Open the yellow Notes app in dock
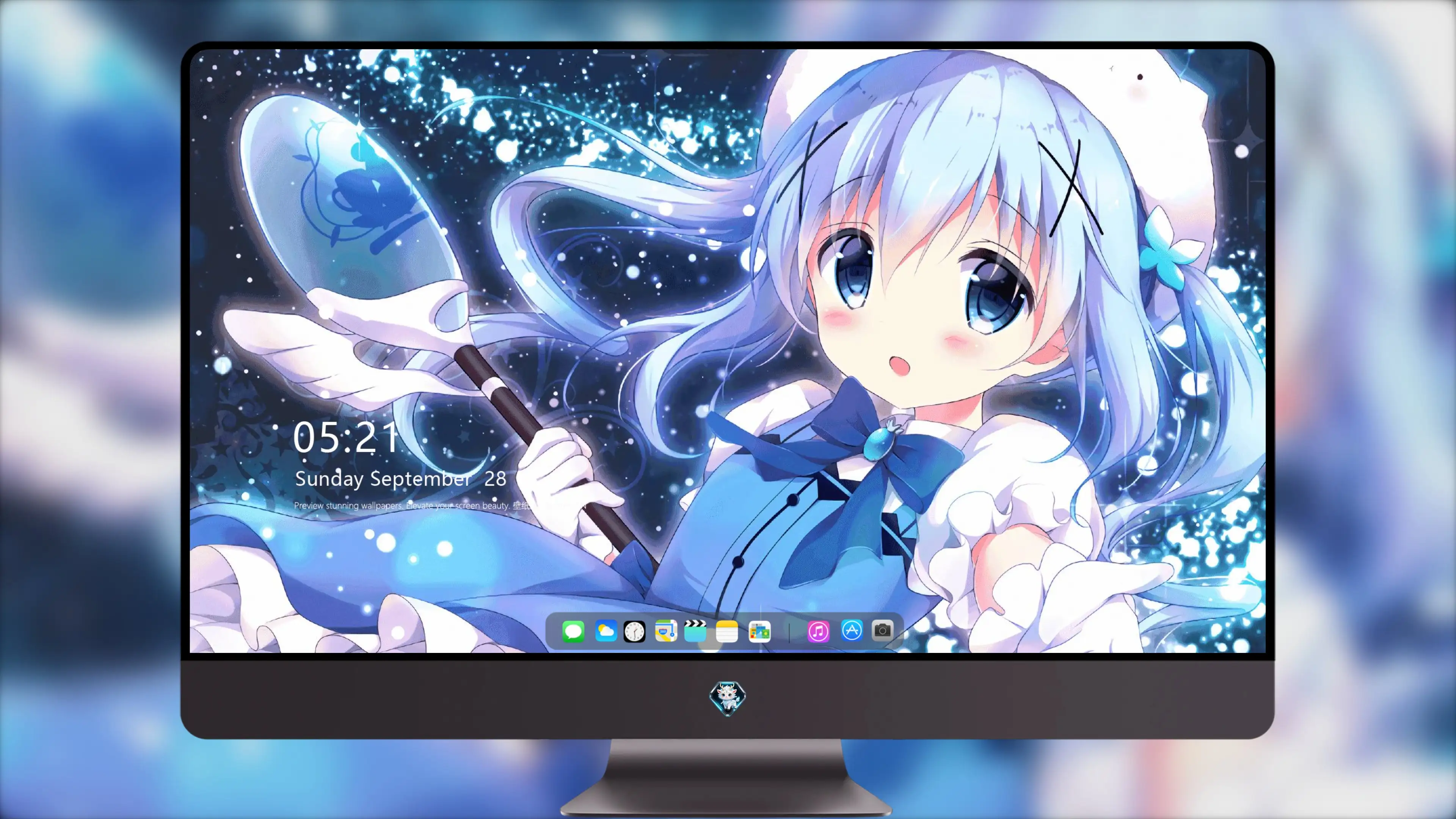This screenshot has height=819, width=1456. coord(727,631)
